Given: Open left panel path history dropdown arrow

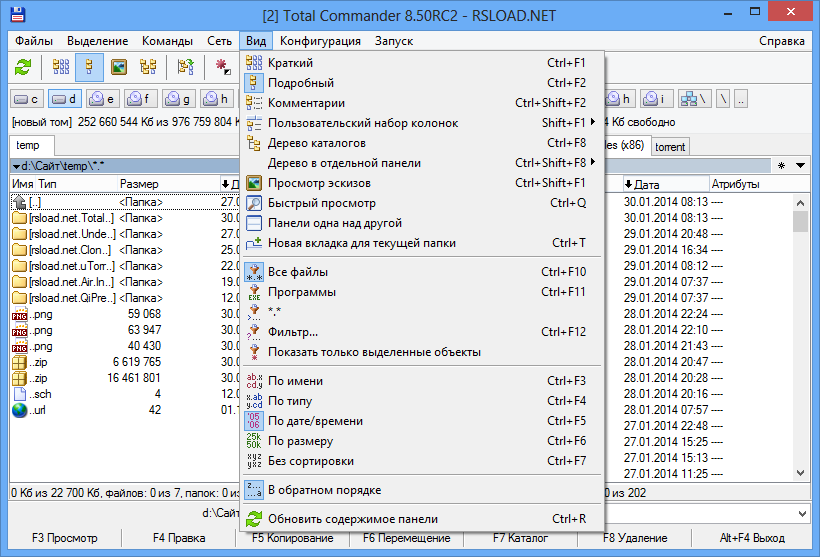Looking at the screenshot, I should pyautogui.click(x=17, y=166).
